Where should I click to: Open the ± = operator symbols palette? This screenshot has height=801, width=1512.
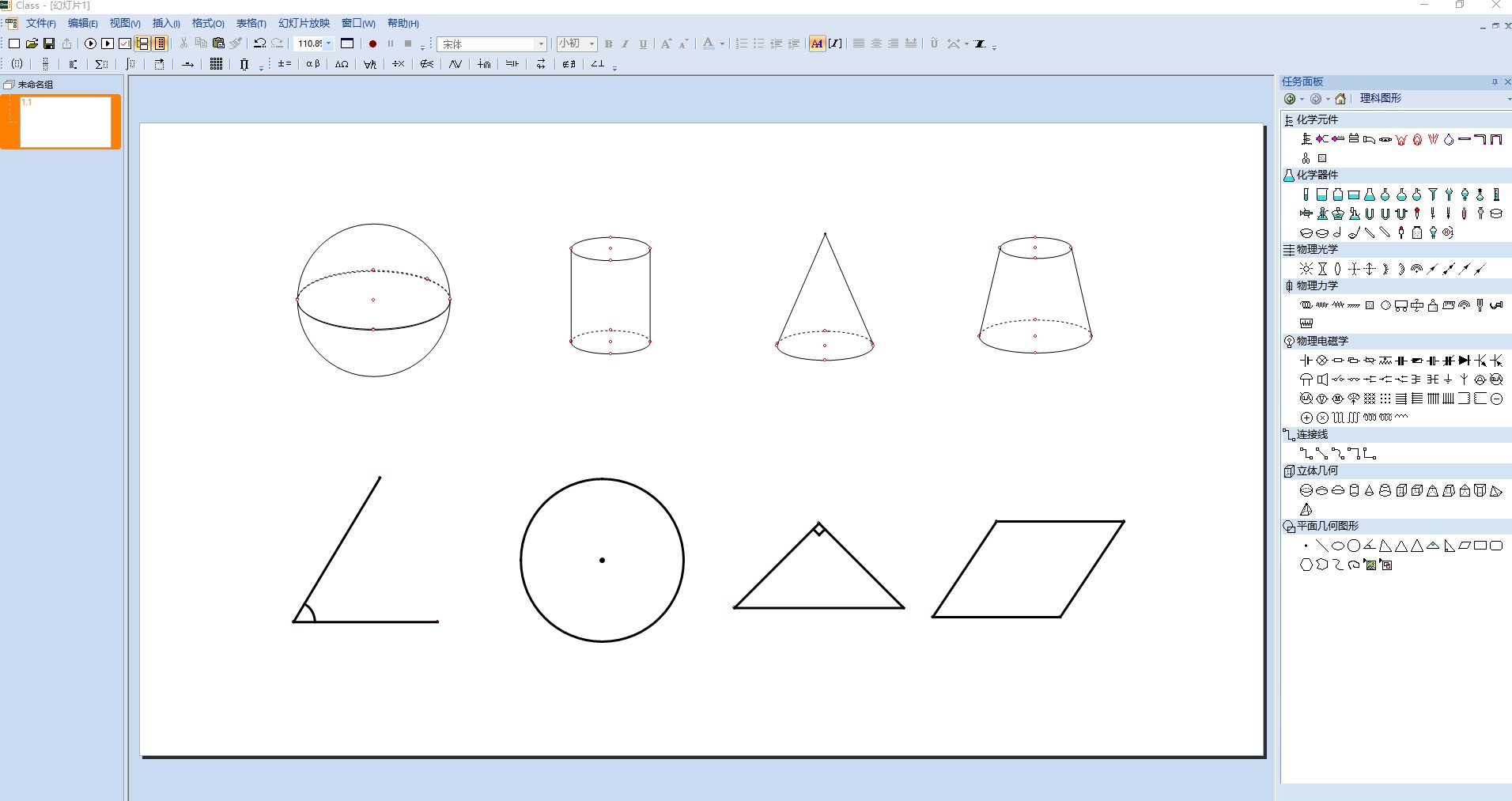click(x=285, y=64)
